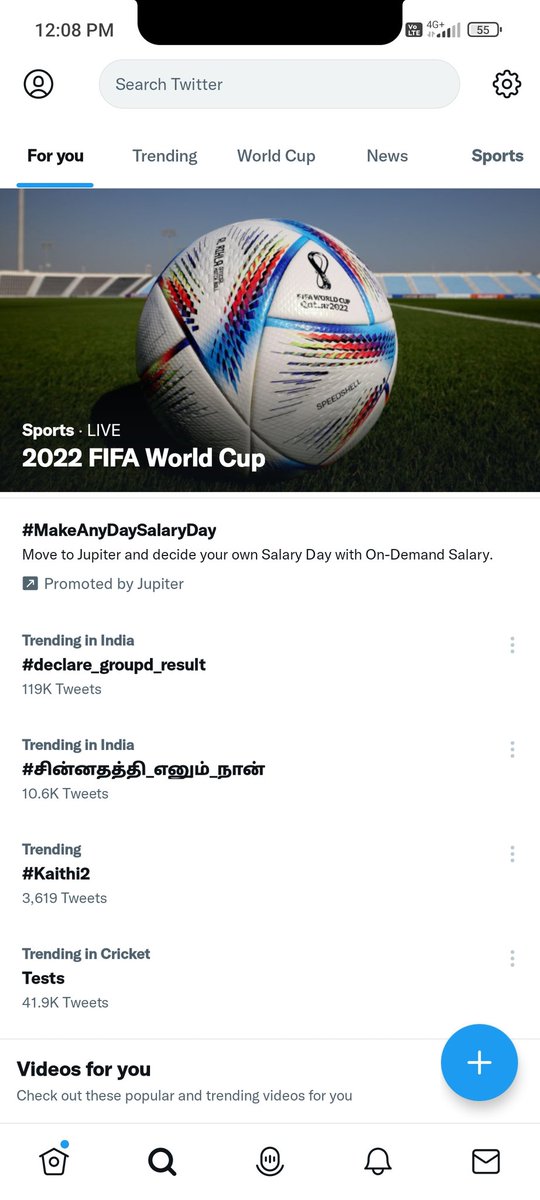Viewport: 540px width, 1200px height.
Task: Open more options for #Kaithi2 trend
Action: (512, 854)
